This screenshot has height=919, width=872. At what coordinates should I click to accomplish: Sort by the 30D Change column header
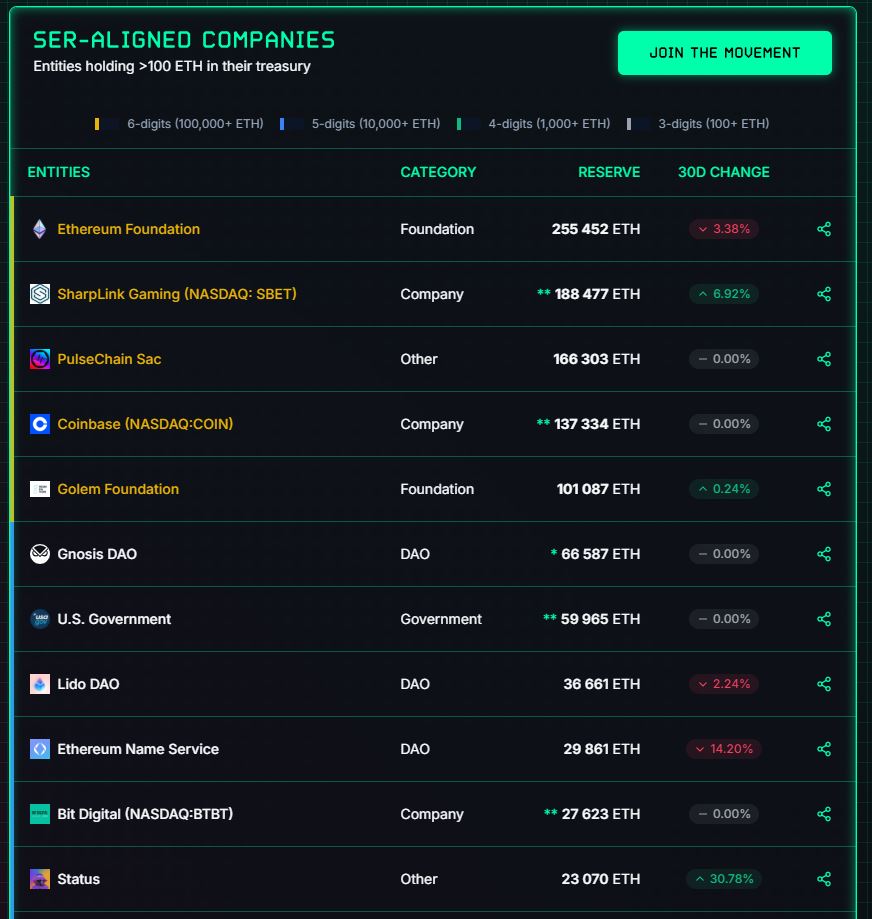pyautogui.click(x=724, y=172)
